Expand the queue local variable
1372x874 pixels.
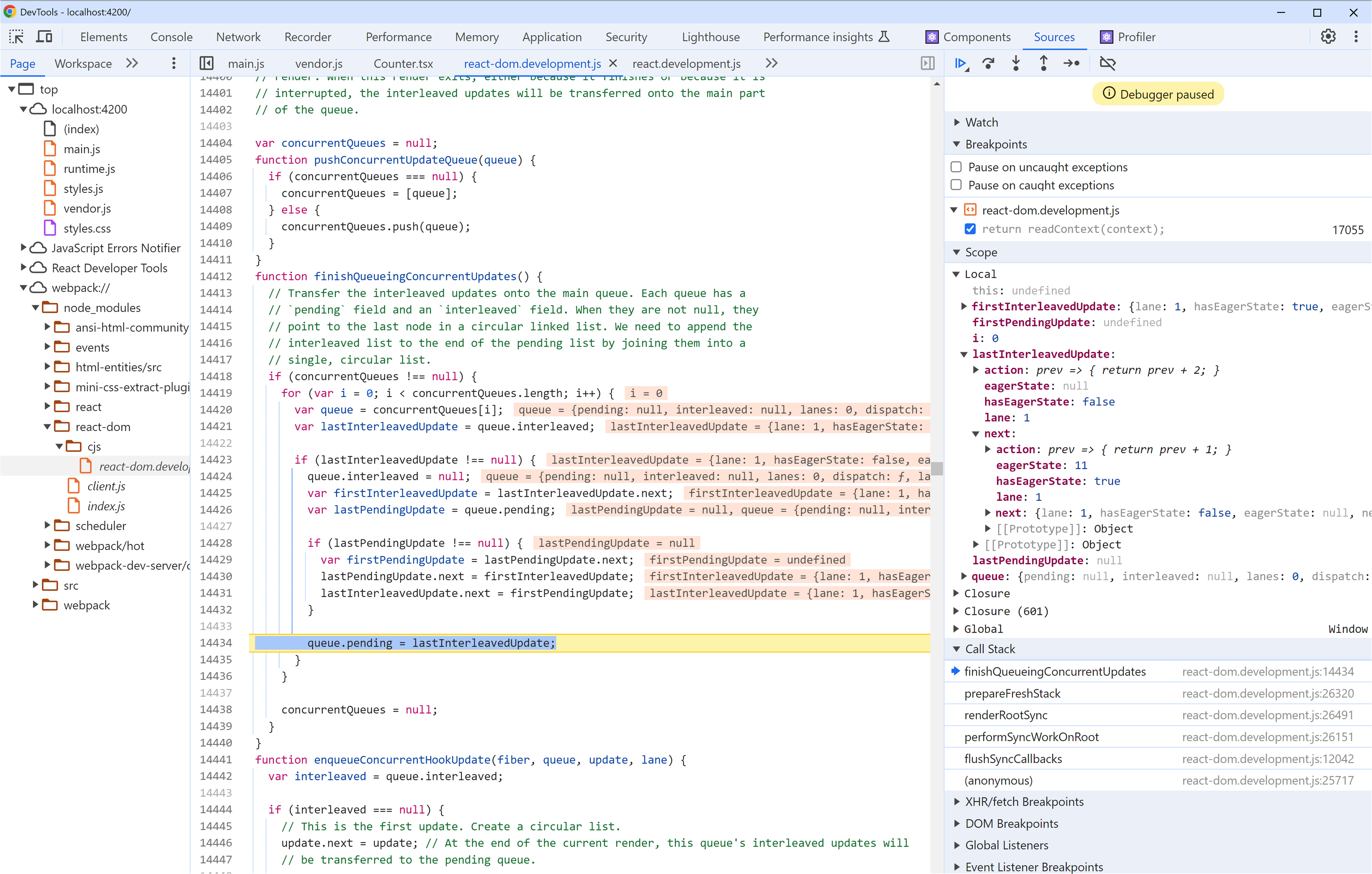(964, 576)
